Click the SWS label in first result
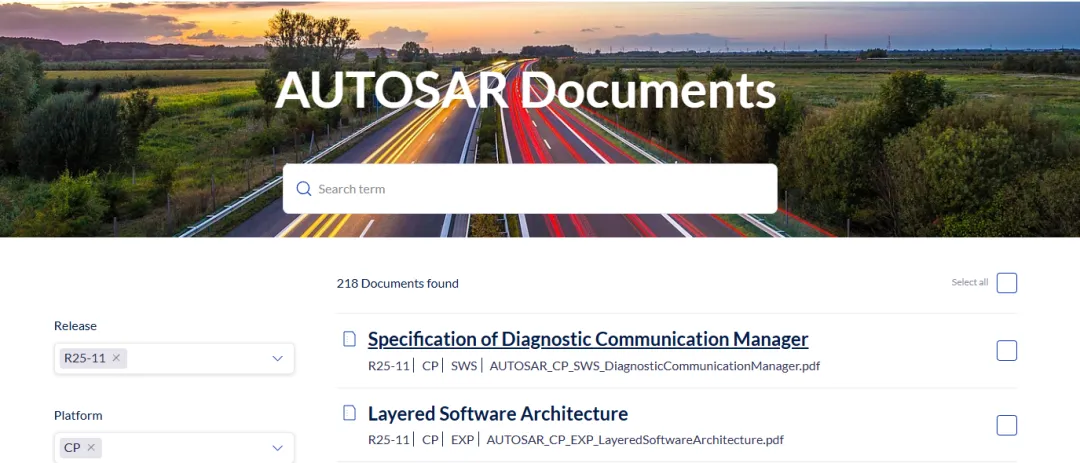 coord(464,366)
